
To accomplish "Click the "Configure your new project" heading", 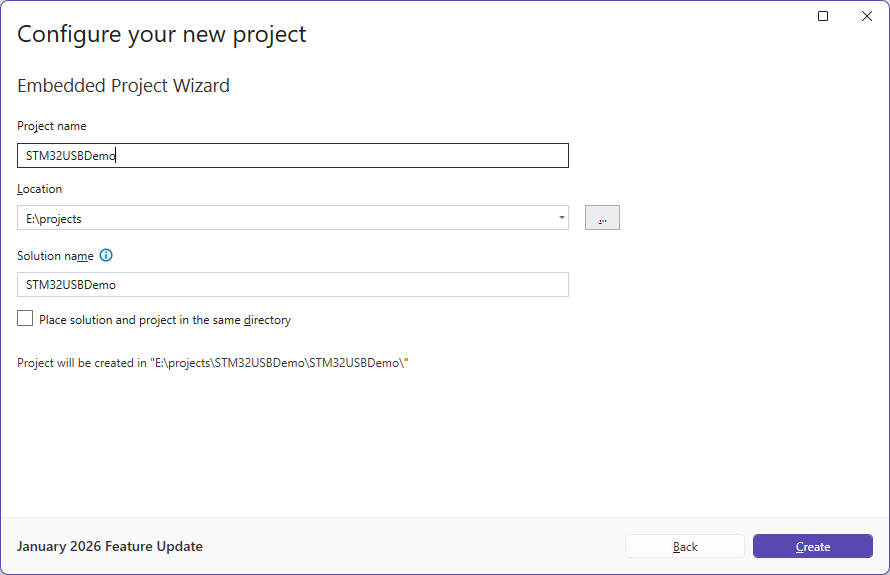I will (162, 34).
